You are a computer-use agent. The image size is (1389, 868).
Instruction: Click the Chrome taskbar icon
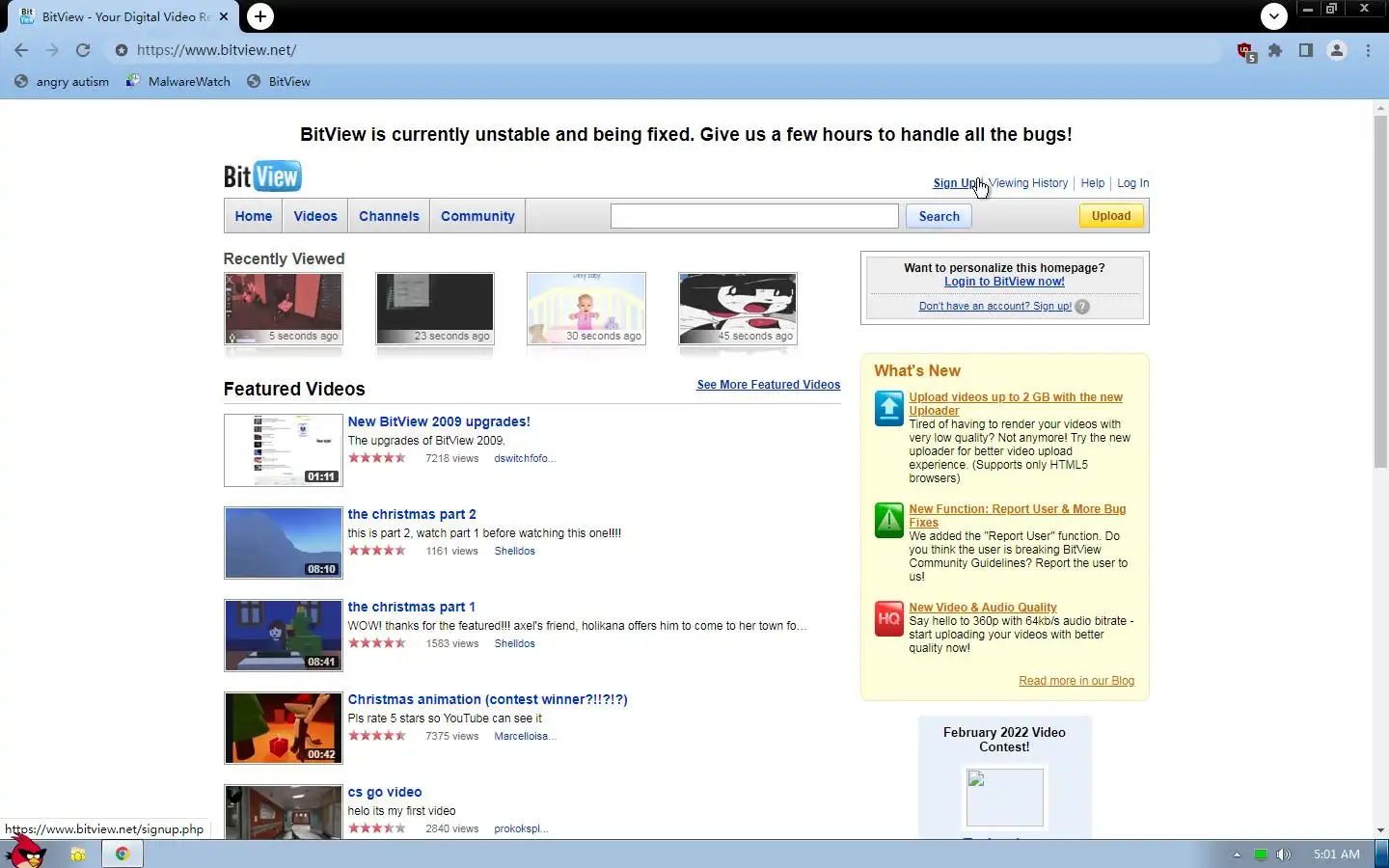(x=123, y=854)
